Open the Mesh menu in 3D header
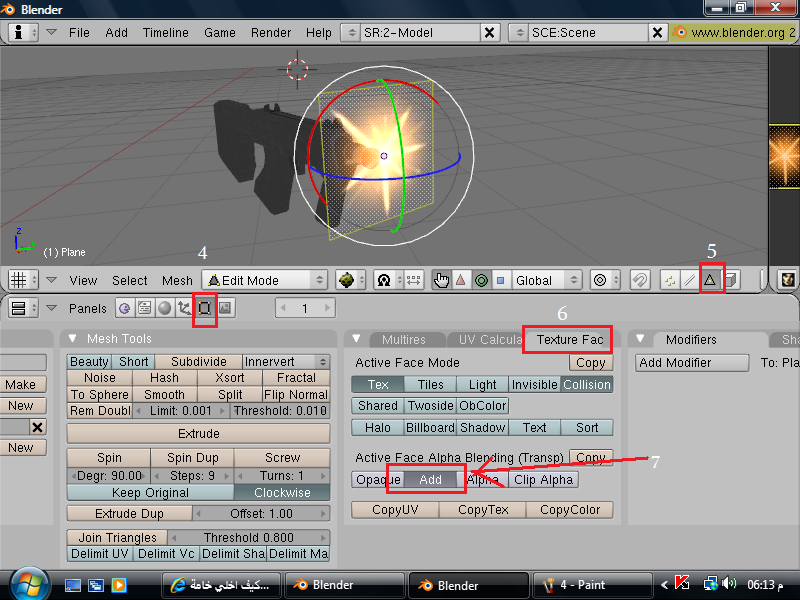Viewport: 800px width, 600px height. [x=177, y=281]
